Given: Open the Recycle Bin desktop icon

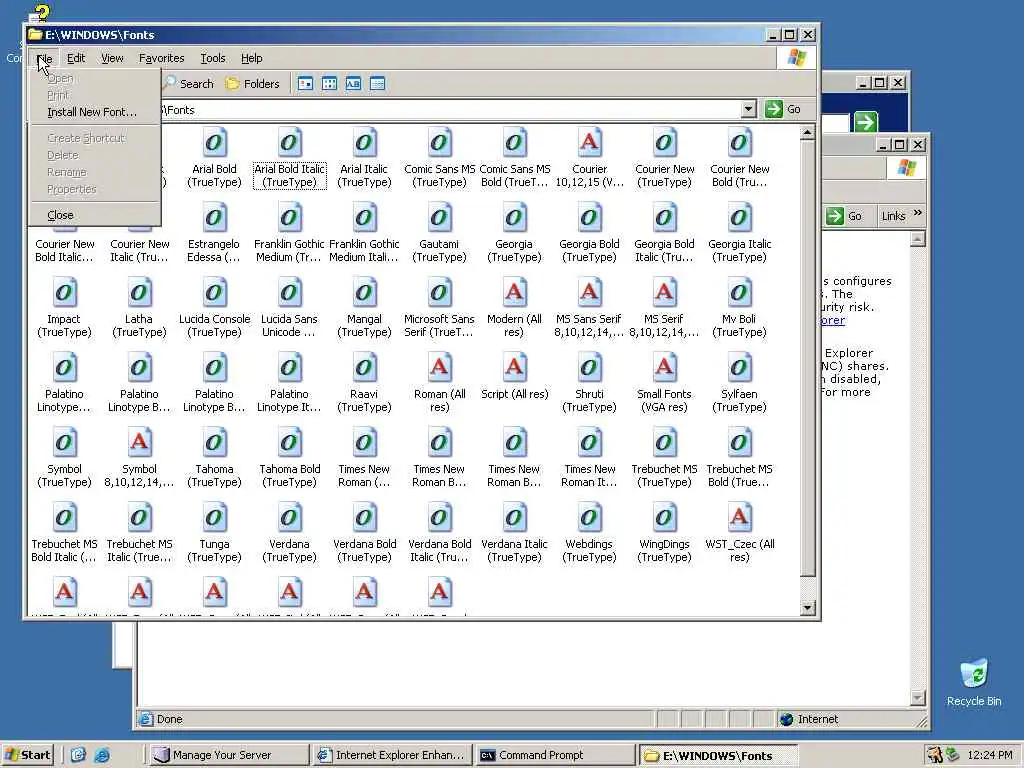Looking at the screenshot, I should [974, 682].
